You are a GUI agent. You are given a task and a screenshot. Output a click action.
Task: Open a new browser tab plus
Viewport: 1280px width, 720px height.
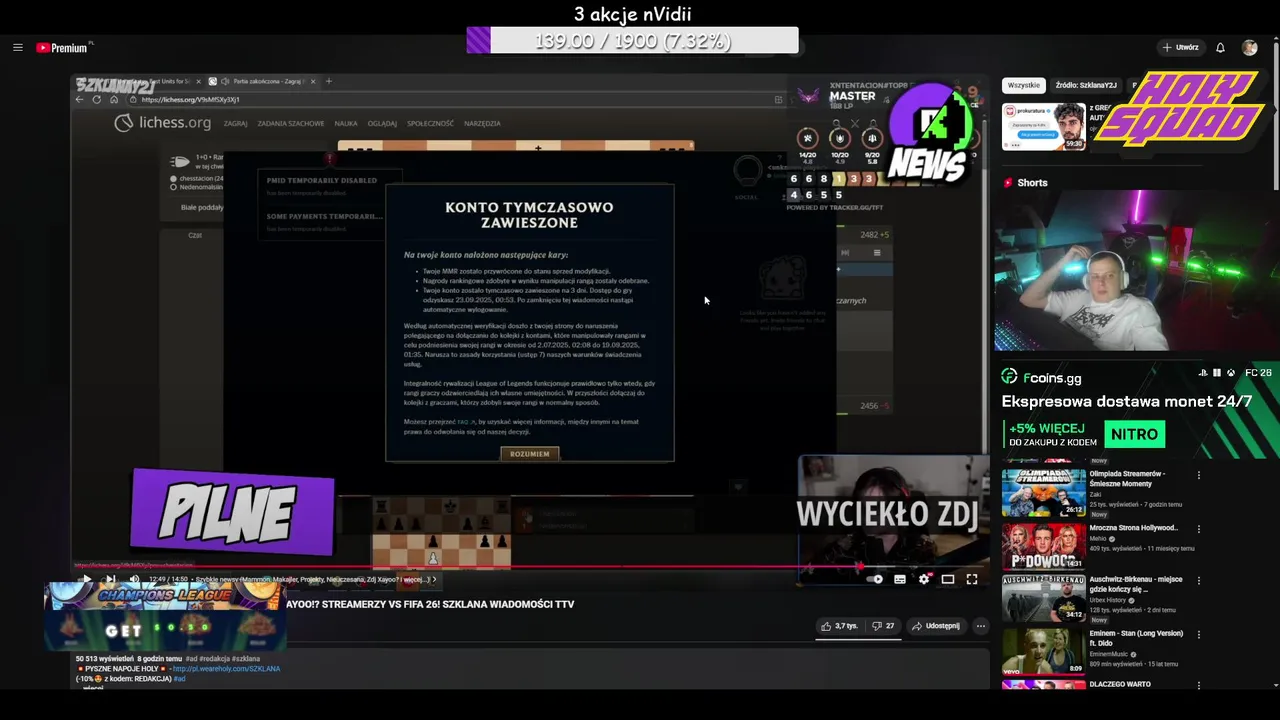[329, 81]
